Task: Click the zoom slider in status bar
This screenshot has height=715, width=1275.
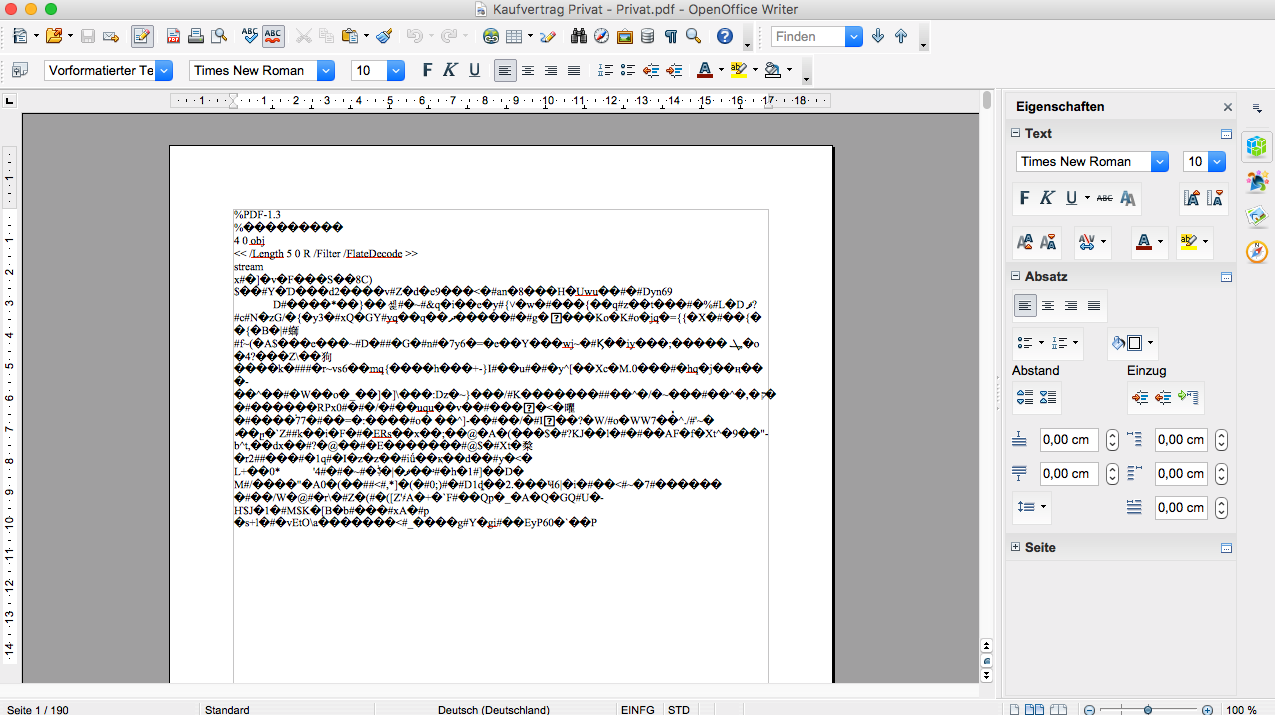Action: (1147, 709)
